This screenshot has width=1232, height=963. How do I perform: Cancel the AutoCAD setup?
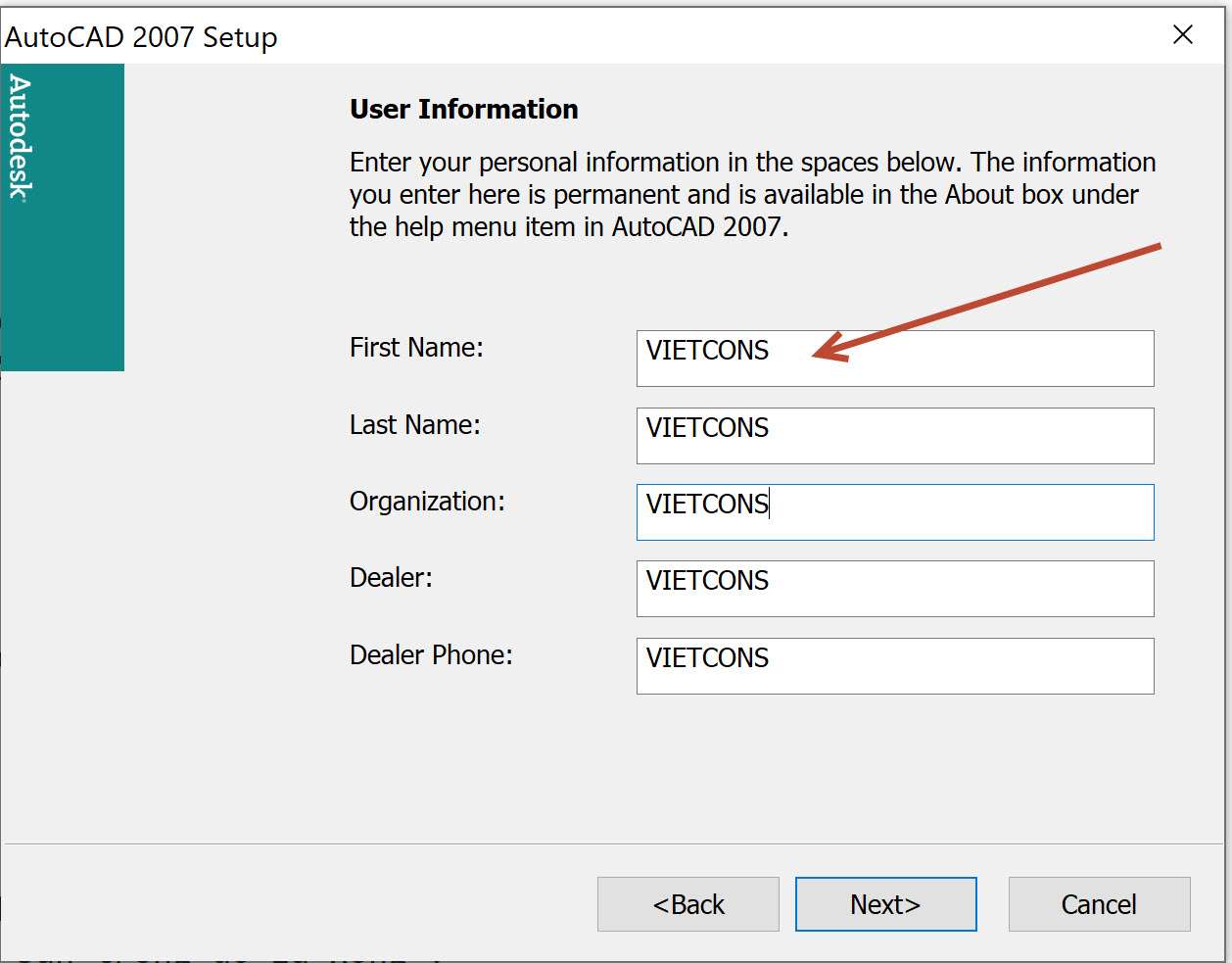[1099, 904]
